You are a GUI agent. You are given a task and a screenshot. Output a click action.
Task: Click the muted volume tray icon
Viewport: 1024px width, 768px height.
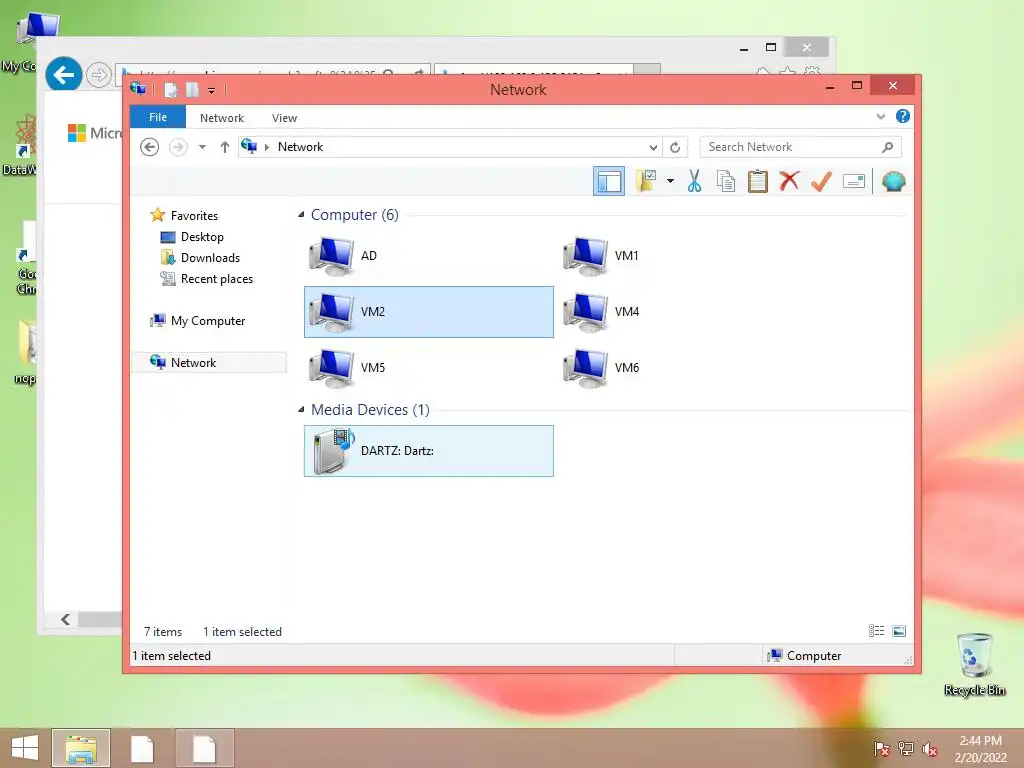pyautogui.click(x=929, y=748)
